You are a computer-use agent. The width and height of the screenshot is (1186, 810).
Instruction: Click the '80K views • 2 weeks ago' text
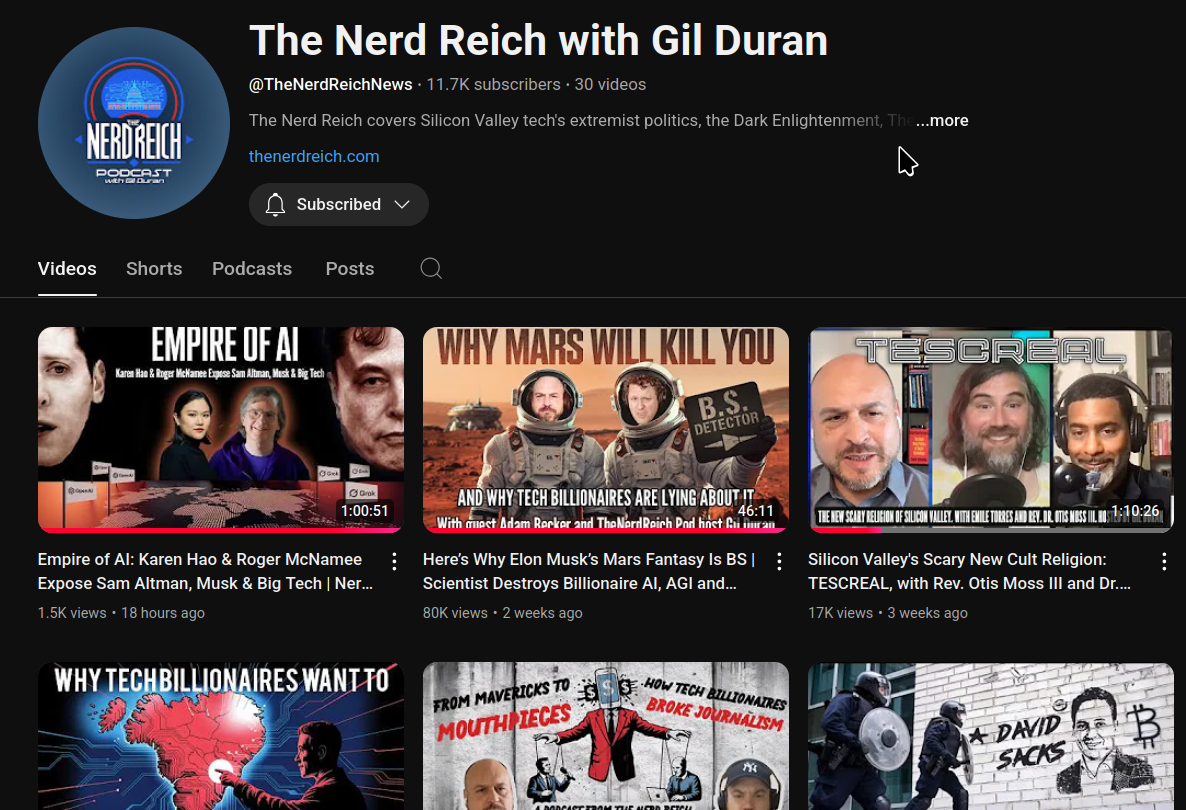click(x=502, y=613)
